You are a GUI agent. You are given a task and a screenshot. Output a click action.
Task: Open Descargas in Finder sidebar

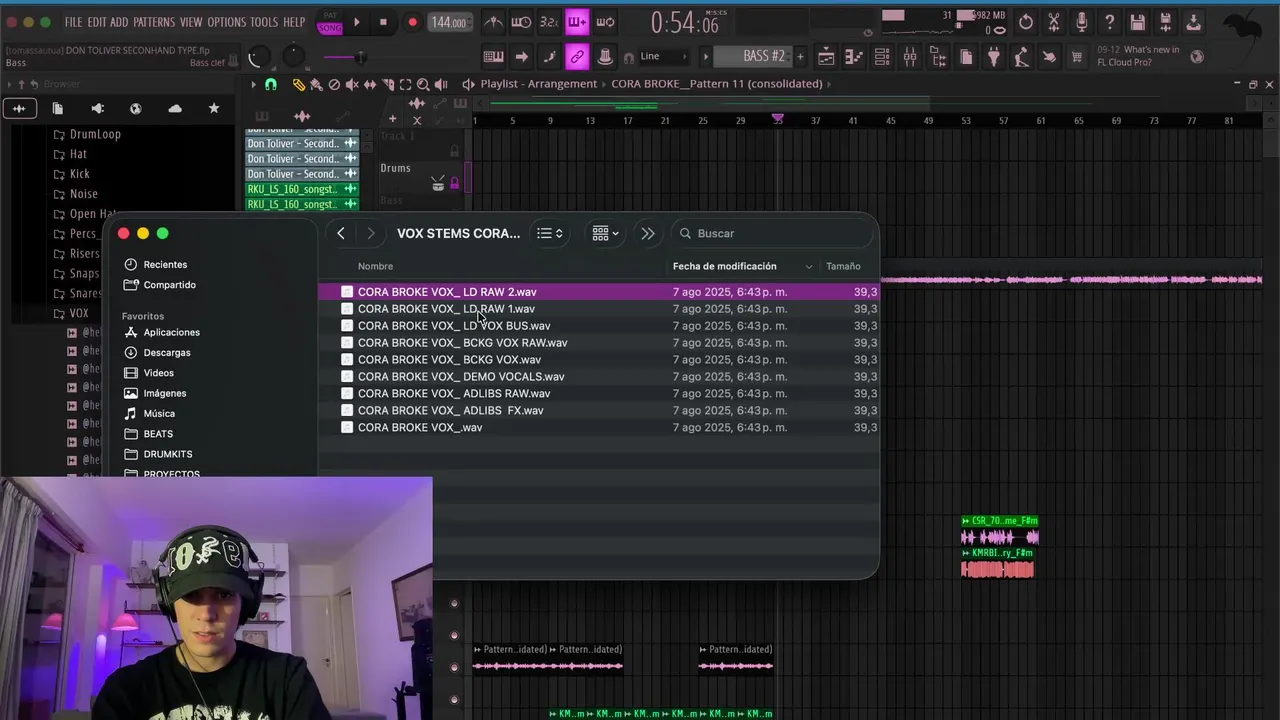[x=158, y=352]
